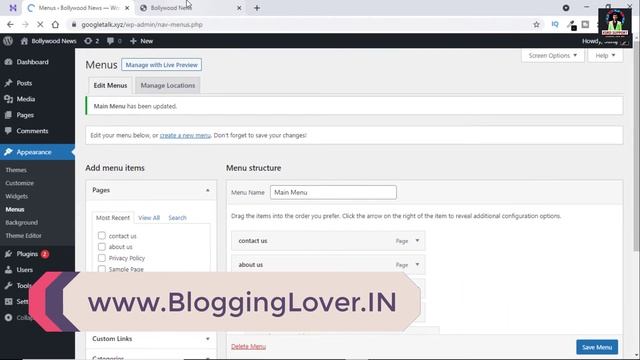Screen dimensions: 640x360
Task: Click the New content plus button
Action: (x=142, y=41)
